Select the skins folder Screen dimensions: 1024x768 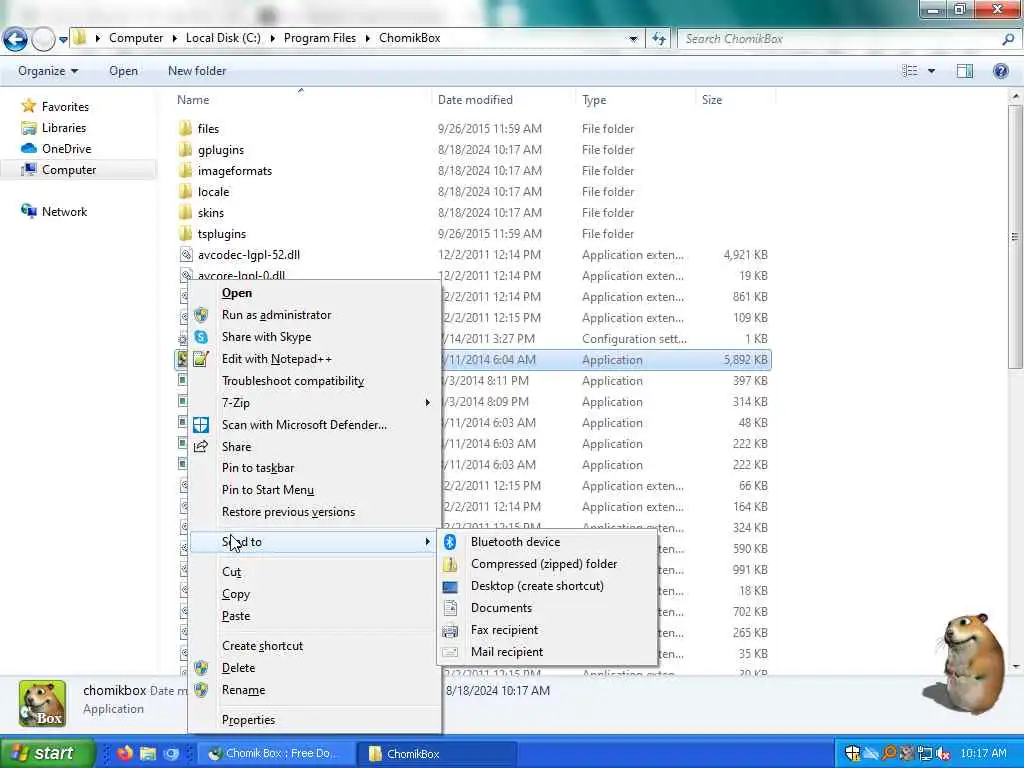point(210,212)
